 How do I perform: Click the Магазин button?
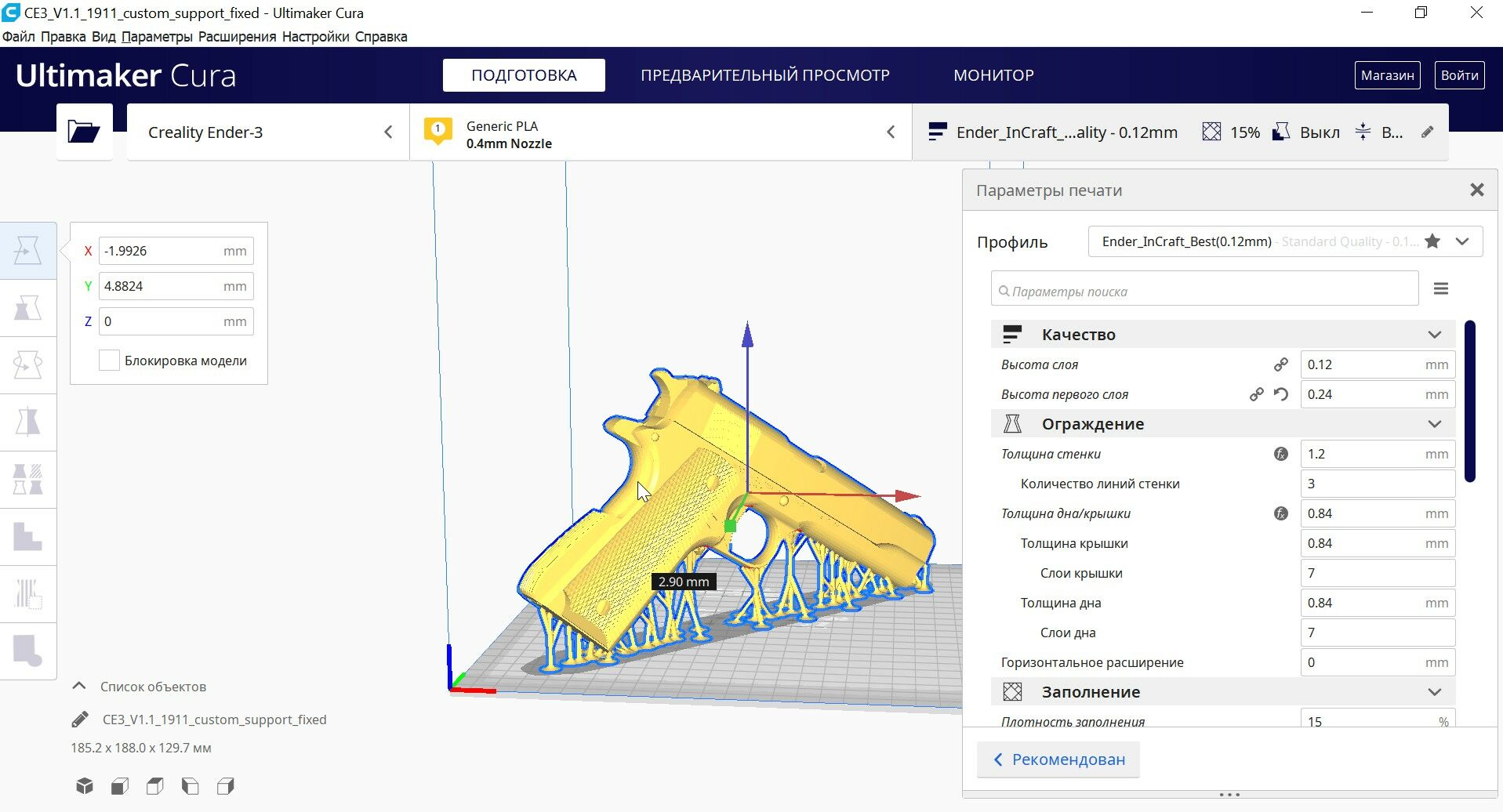tap(1387, 75)
